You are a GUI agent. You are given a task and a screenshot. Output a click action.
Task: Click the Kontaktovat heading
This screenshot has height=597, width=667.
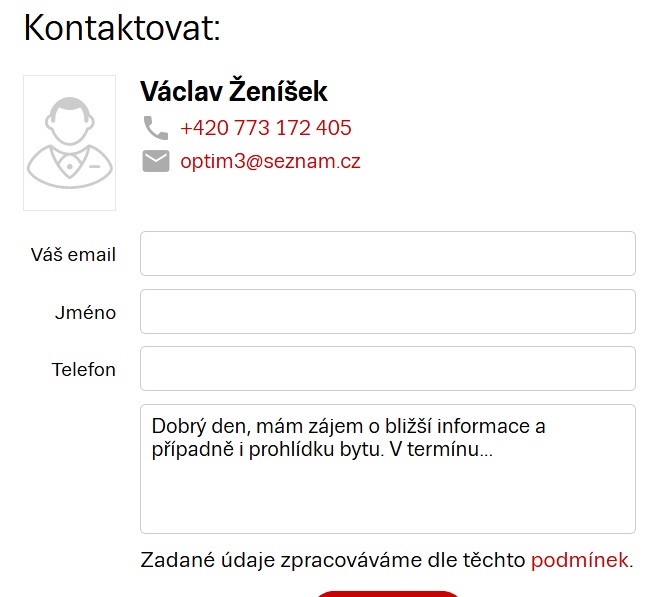tap(122, 28)
